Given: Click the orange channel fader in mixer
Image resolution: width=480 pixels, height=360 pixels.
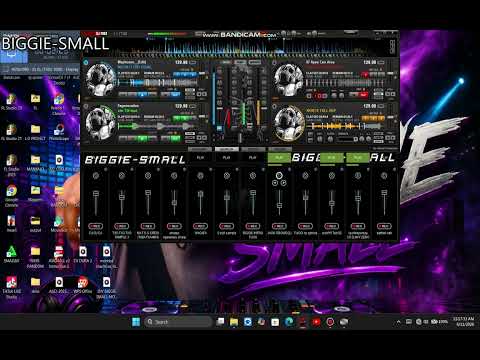Looking at the screenshot, I should pos(258,113).
